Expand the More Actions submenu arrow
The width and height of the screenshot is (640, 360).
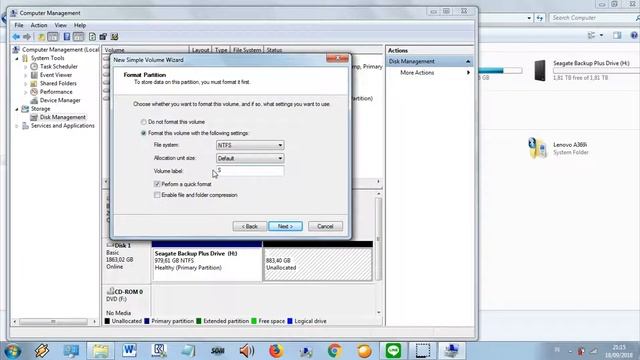pos(468,73)
